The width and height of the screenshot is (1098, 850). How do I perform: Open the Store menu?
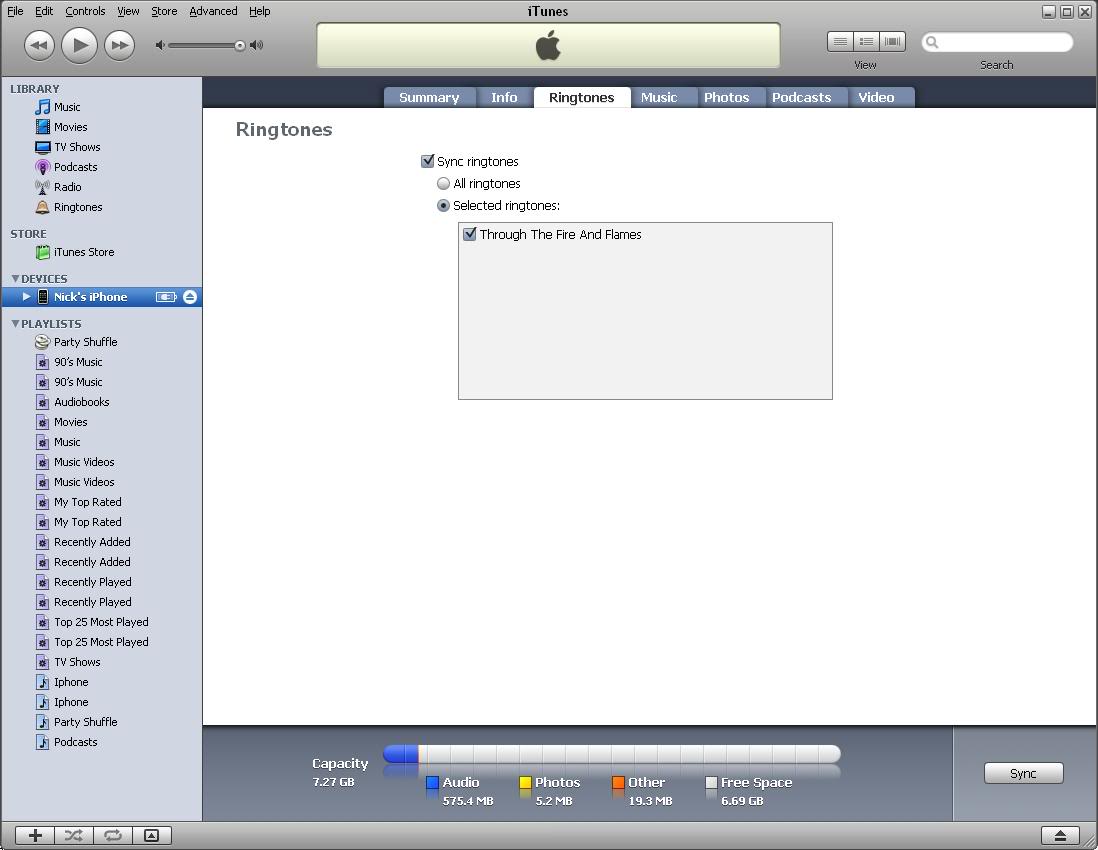[165, 11]
